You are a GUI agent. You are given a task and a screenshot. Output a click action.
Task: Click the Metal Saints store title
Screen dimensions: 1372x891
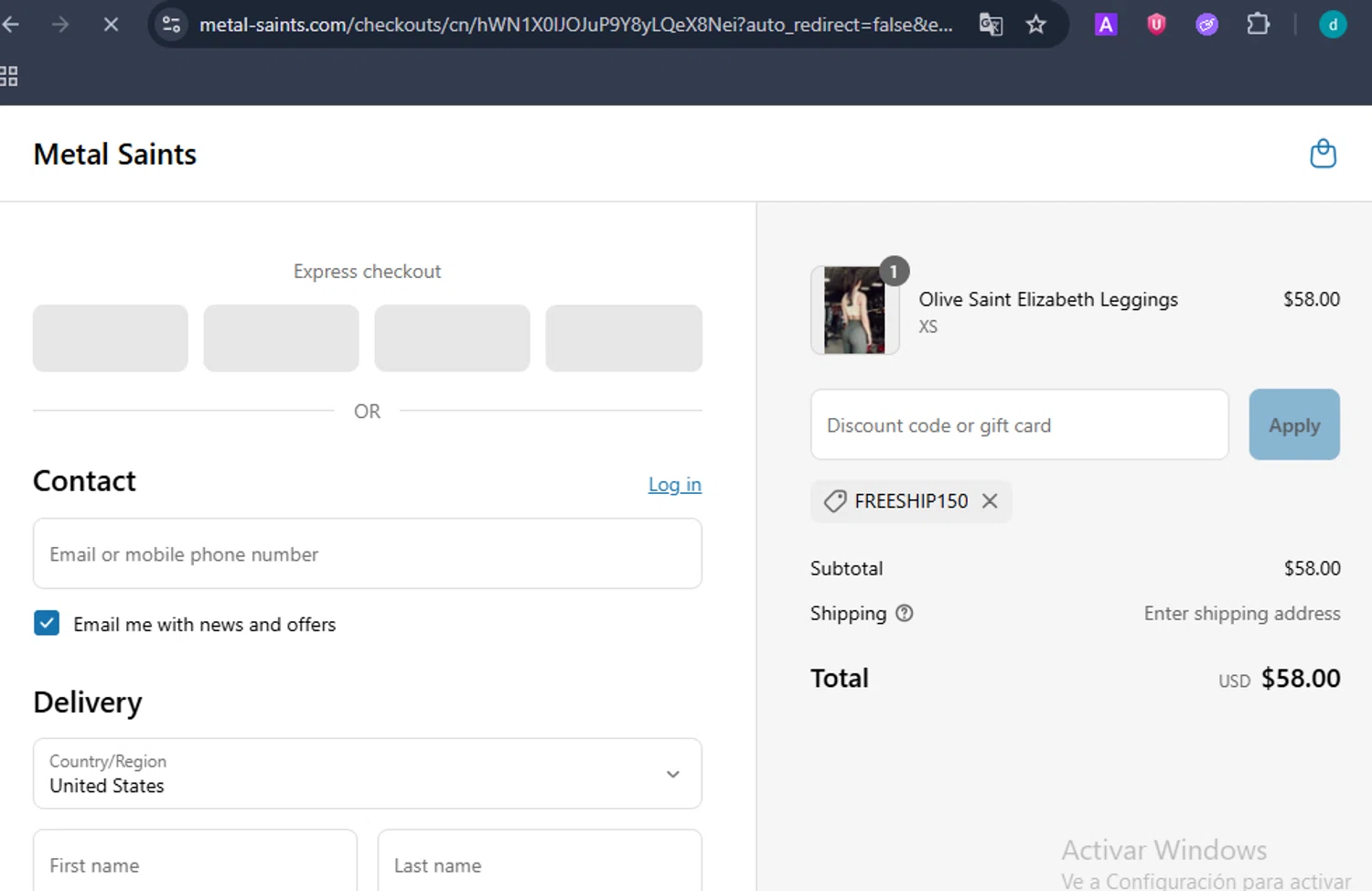pyautogui.click(x=115, y=154)
